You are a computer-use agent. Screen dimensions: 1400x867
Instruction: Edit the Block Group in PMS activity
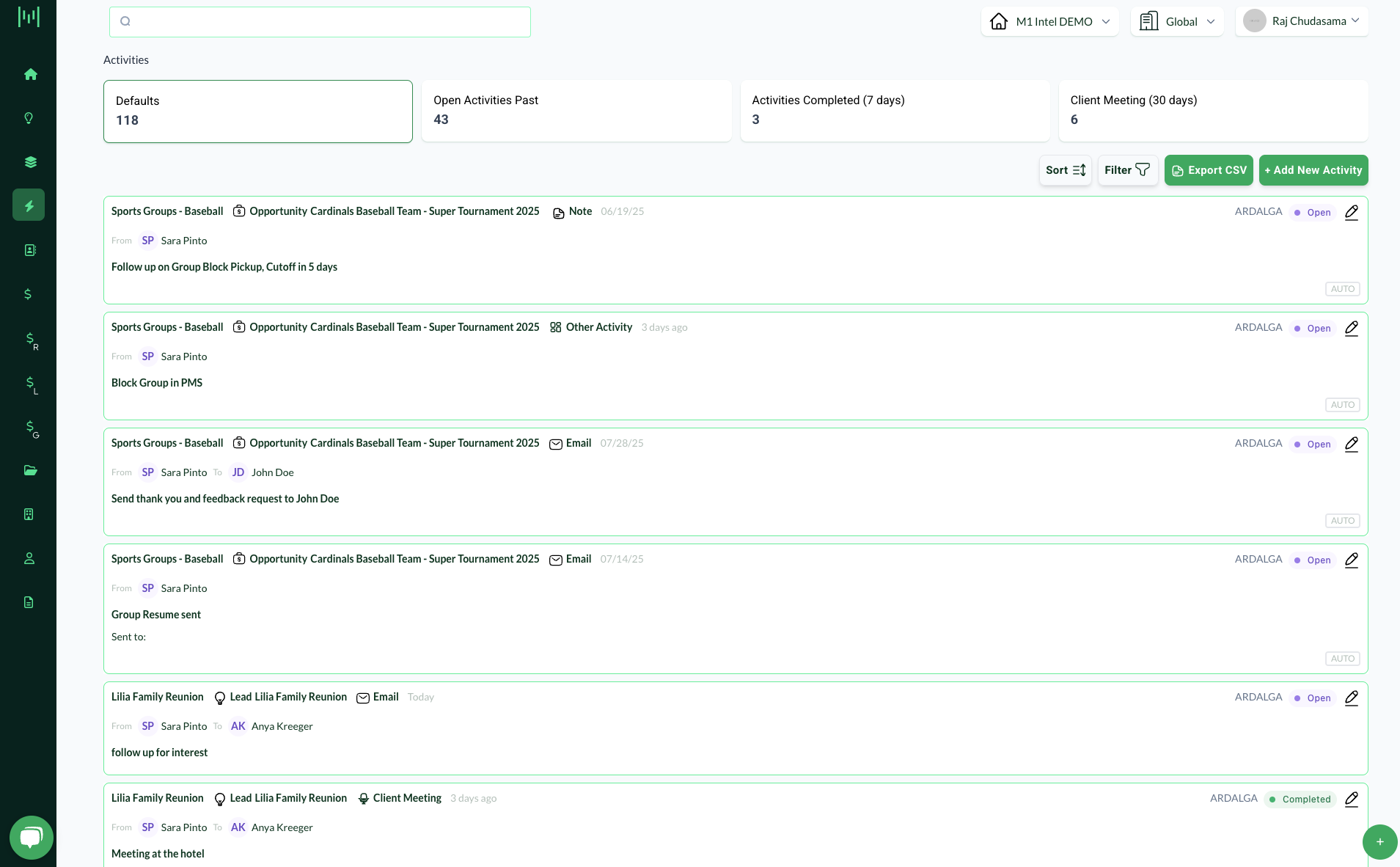click(x=1351, y=328)
